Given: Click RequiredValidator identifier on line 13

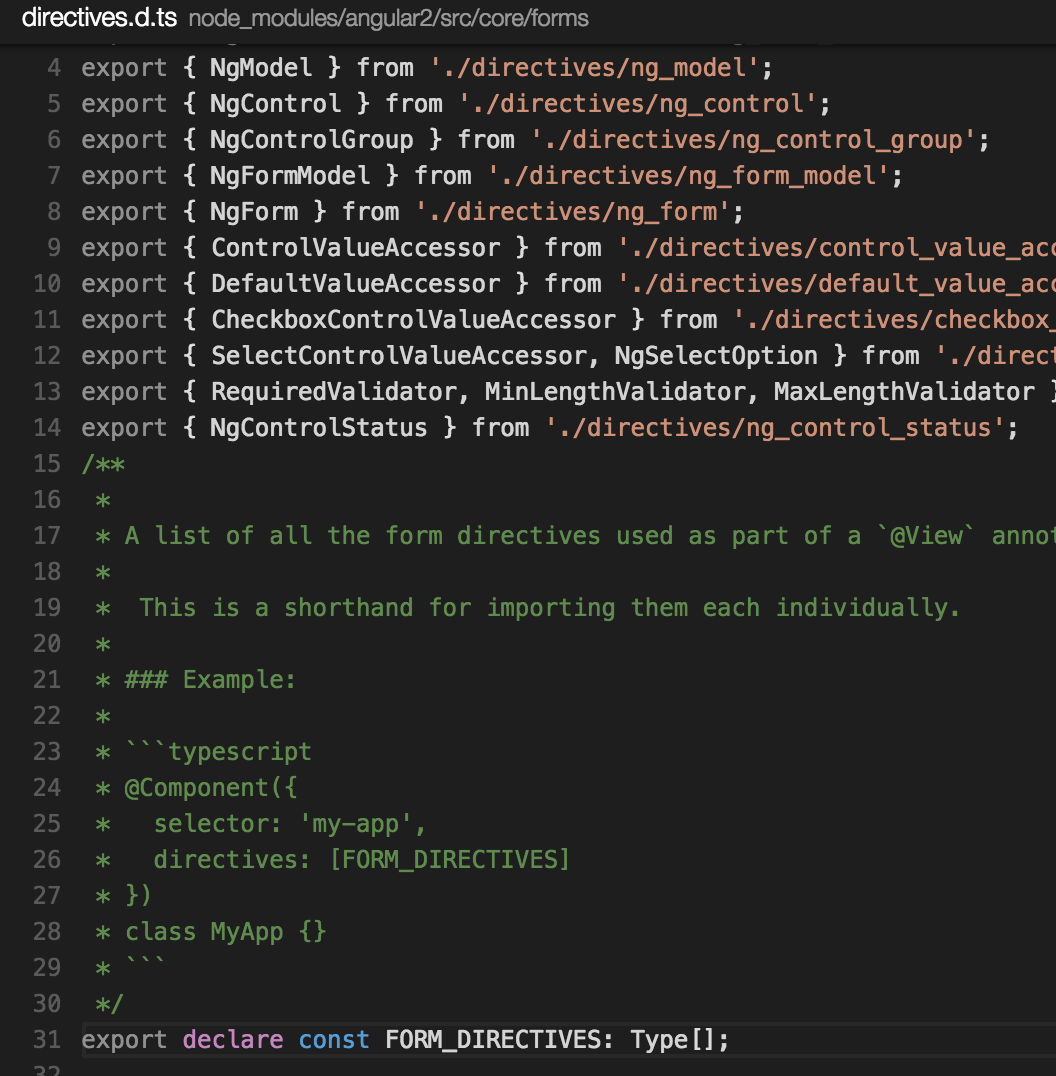Looking at the screenshot, I should coord(333,392).
